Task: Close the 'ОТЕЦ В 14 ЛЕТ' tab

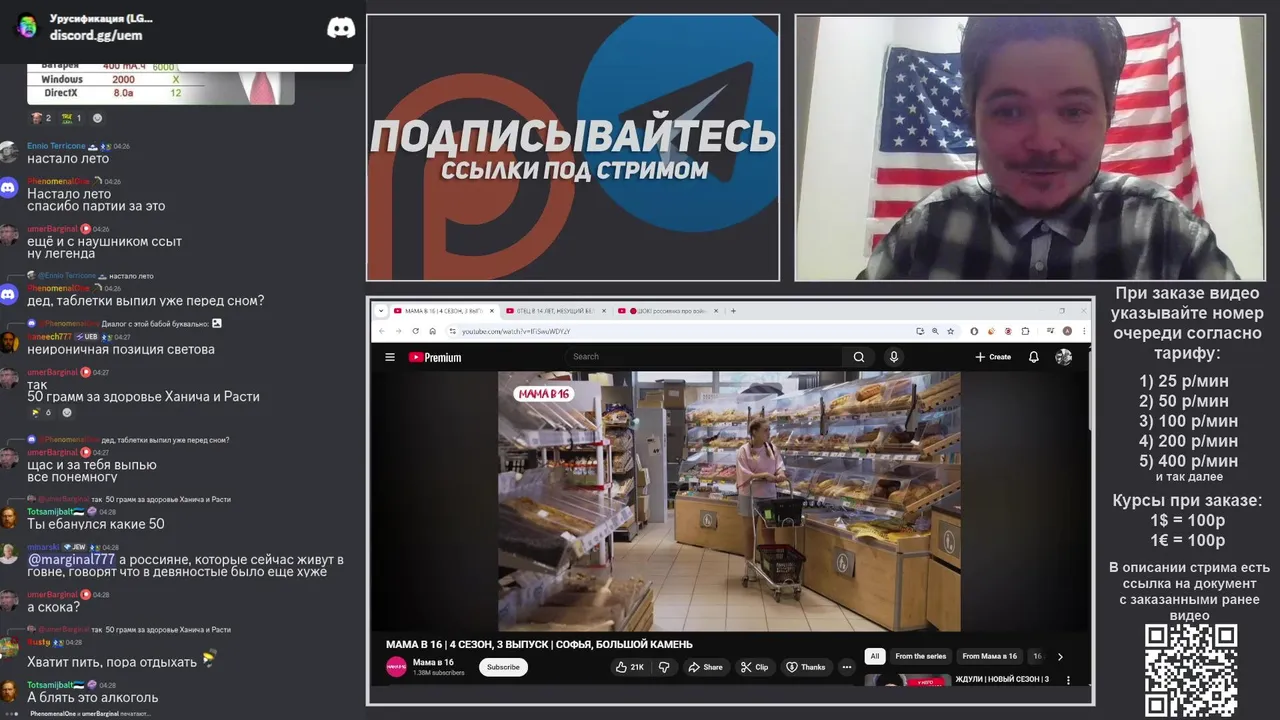Action: pos(602,311)
